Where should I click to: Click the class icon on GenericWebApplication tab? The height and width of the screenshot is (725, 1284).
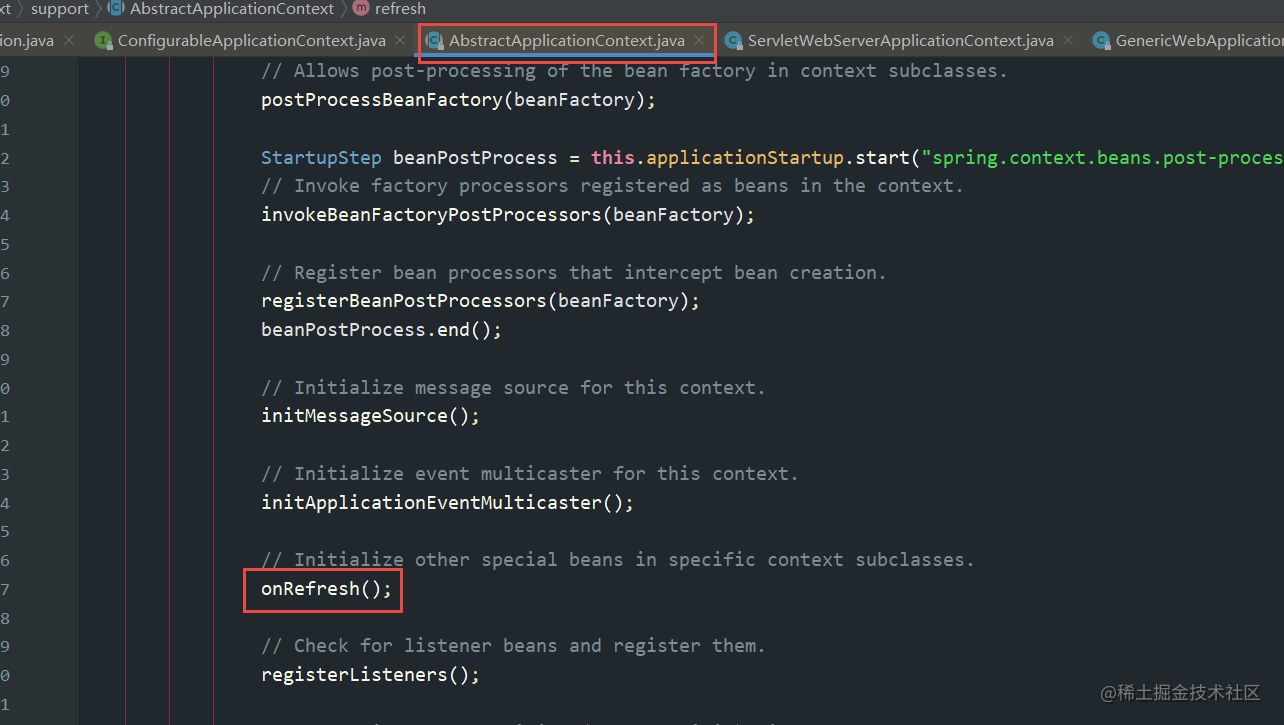pyautogui.click(x=1101, y=41)
